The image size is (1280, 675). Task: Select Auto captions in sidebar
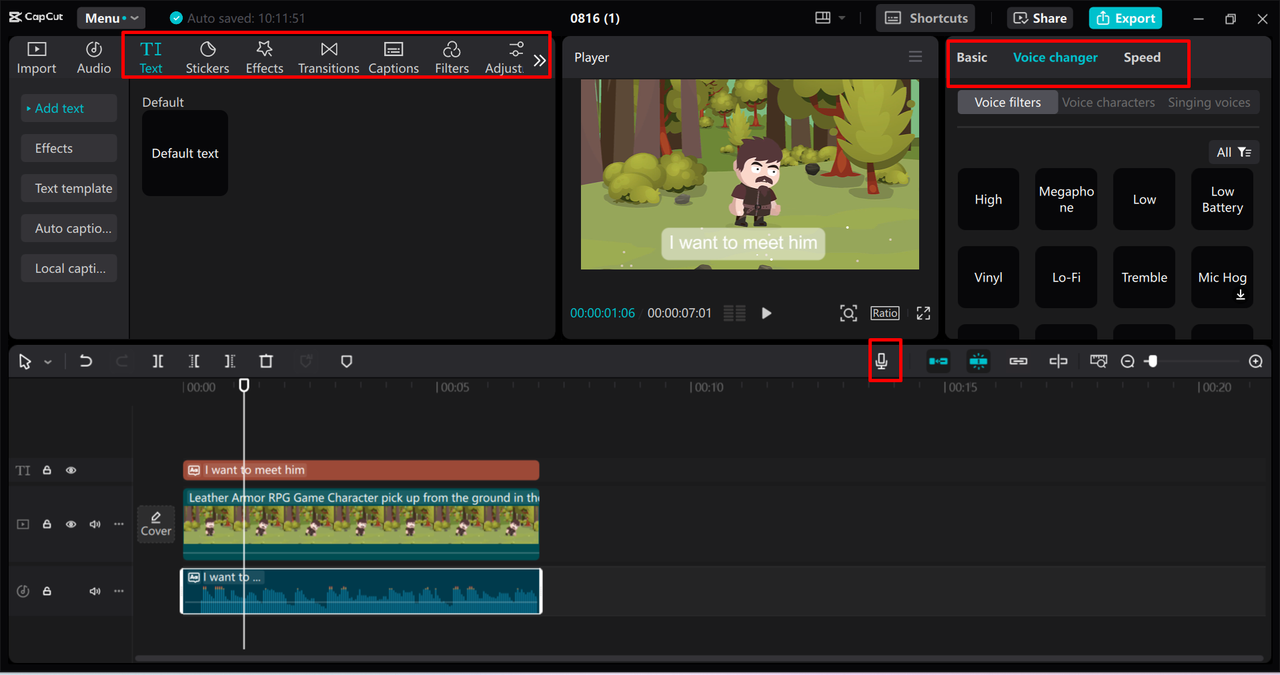[69, 228]
